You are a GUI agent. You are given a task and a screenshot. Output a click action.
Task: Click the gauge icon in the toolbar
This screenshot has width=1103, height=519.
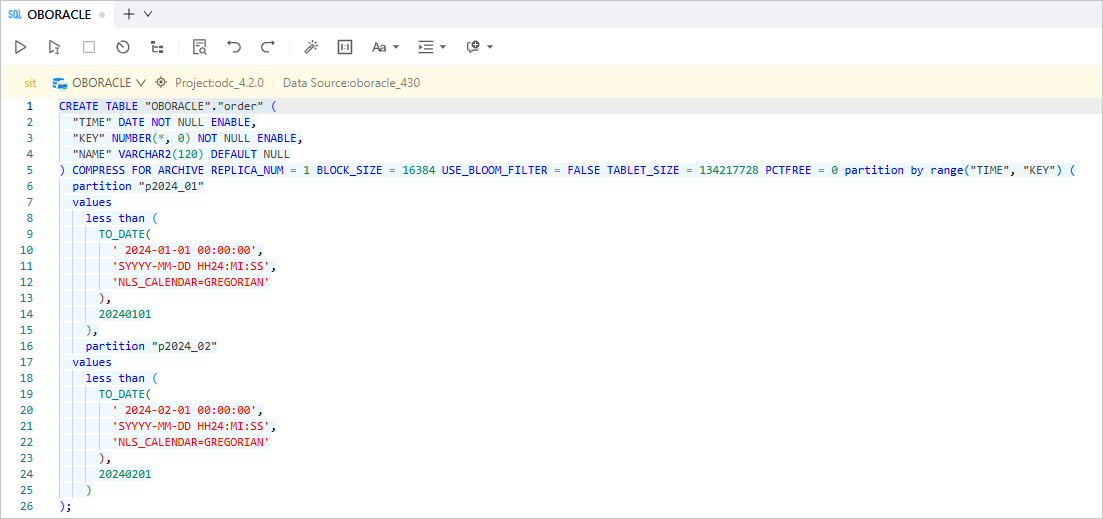pyautogui.click(x=123, y=47)
